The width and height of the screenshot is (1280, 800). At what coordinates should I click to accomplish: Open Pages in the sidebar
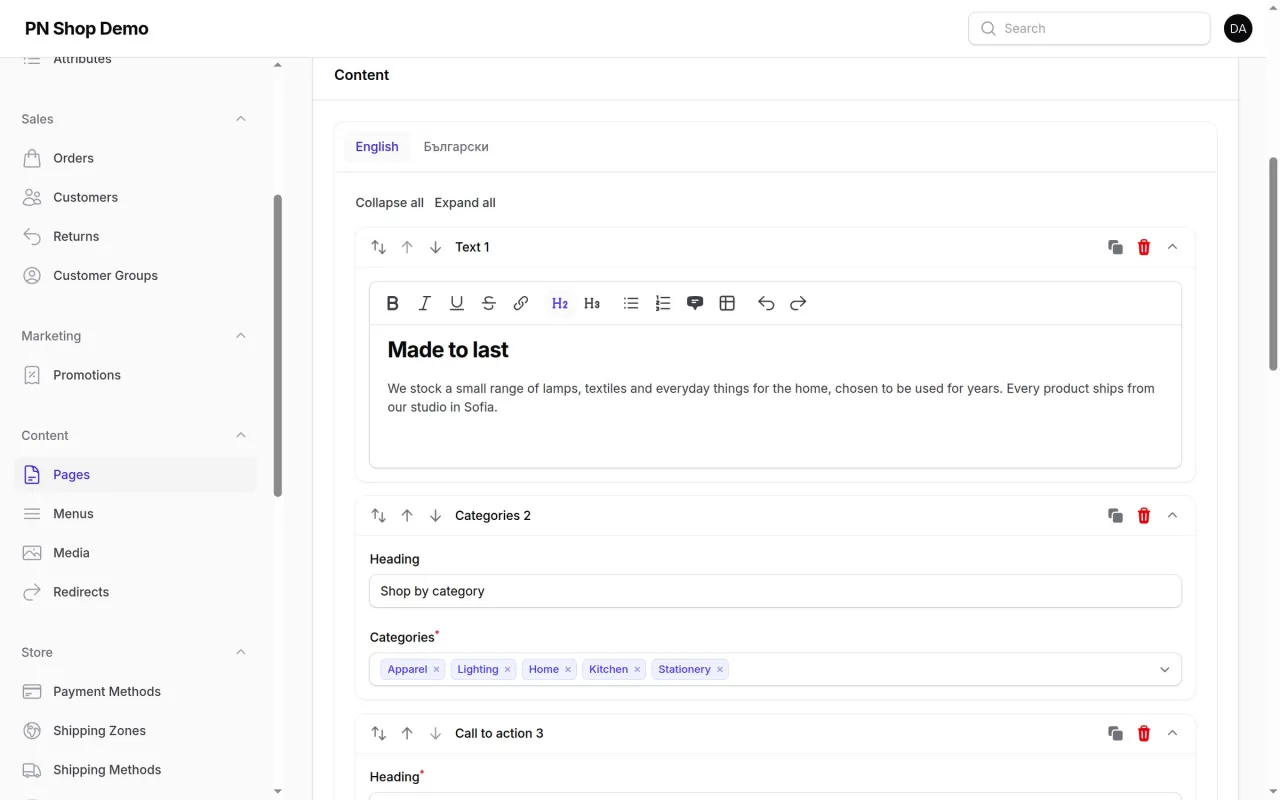click(x=135, y=474)
